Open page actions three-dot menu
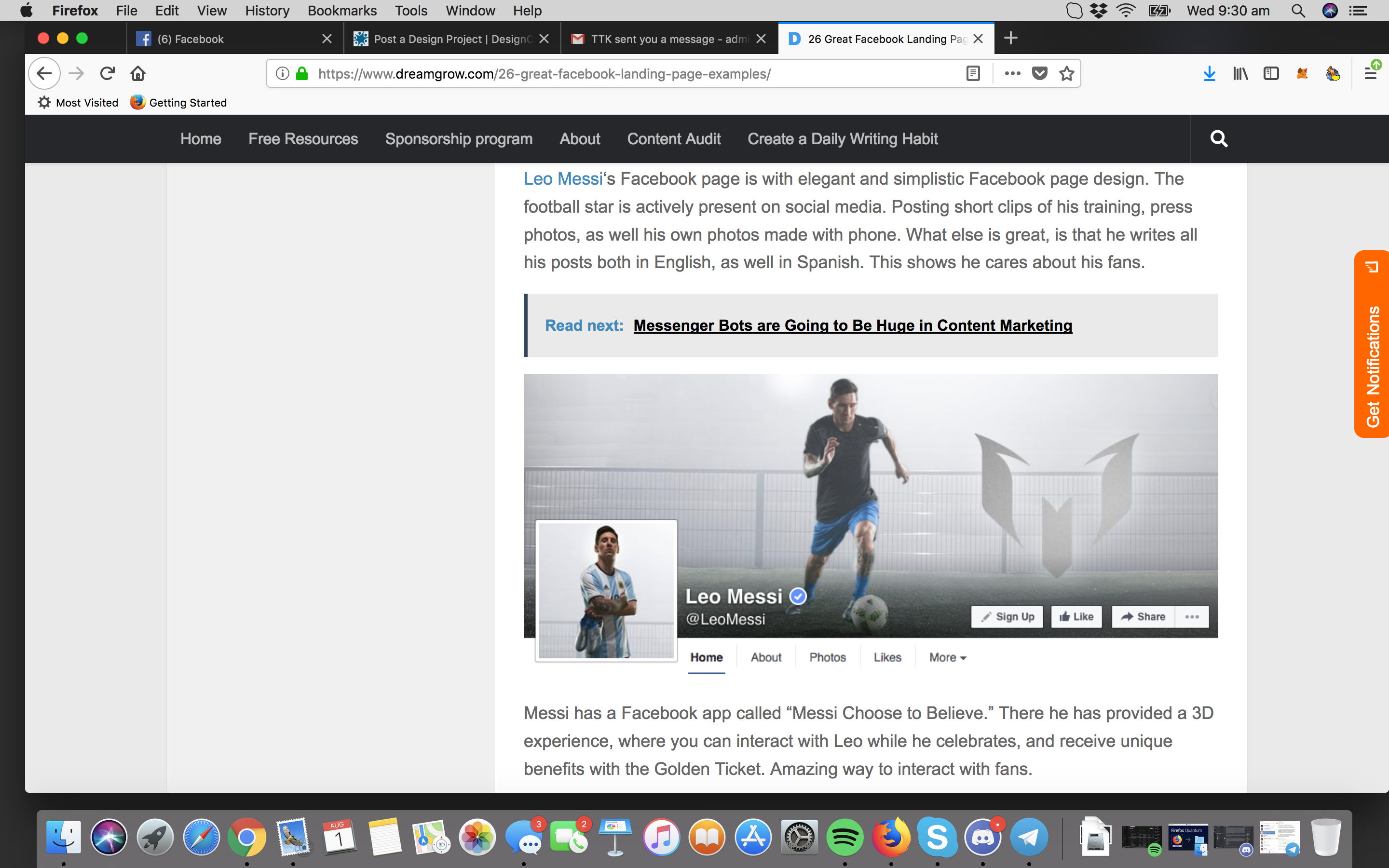1389x868 pixels. [x=1012, y=73]
